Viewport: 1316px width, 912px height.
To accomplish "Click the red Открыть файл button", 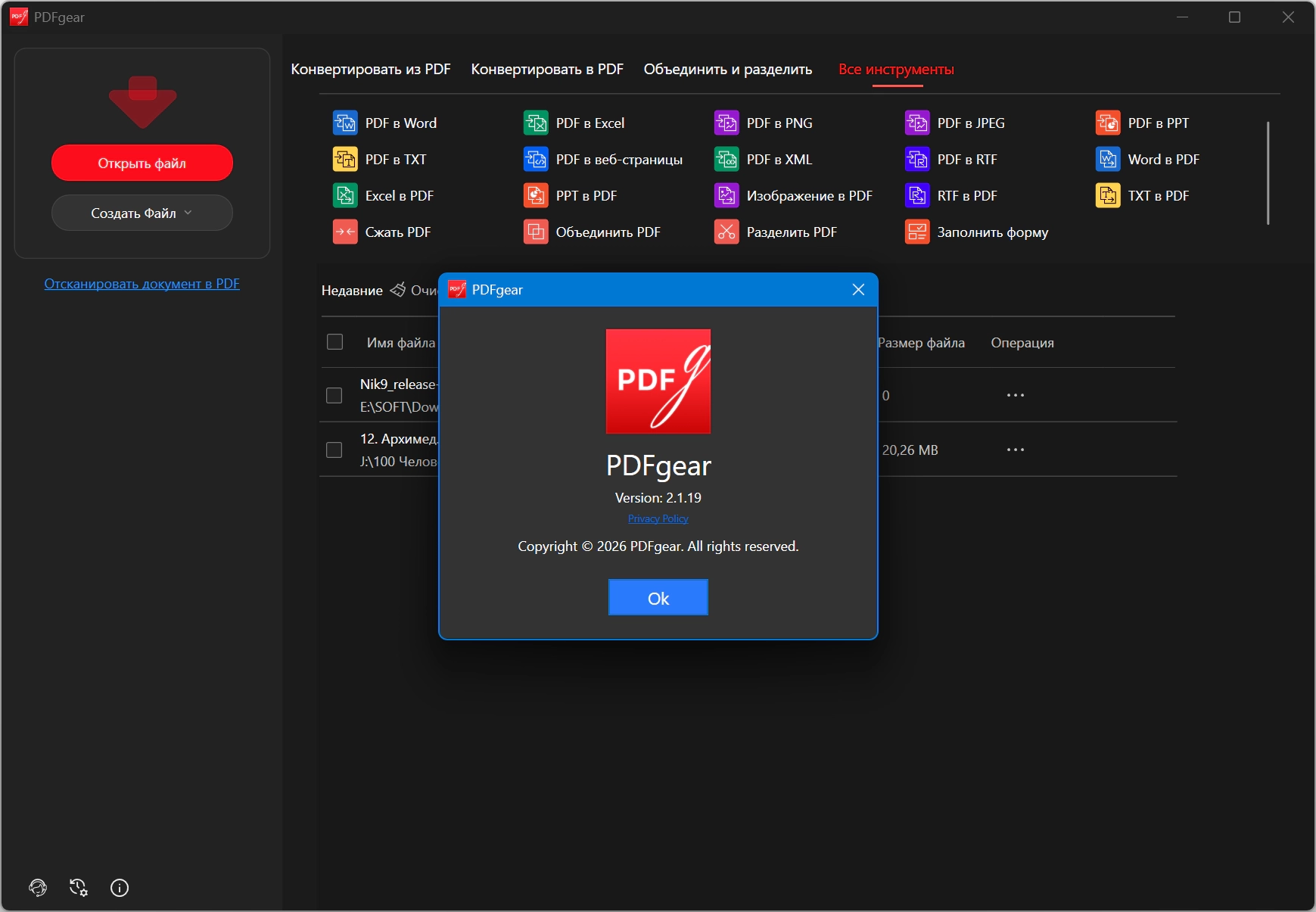I will tap(142, 163).
